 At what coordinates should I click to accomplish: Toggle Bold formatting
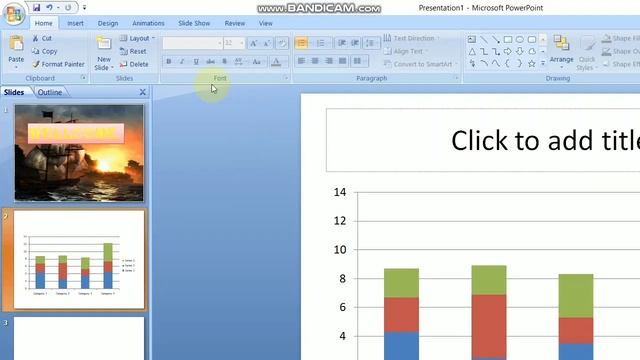169,61
